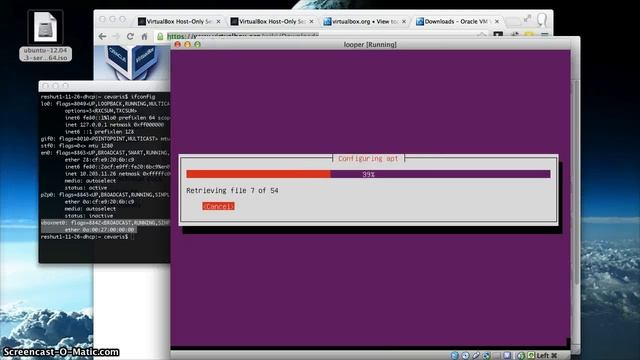The height and width of the screenshot is (360, 640).
Task: Click the green host key arrow icon
Action: click(x=531, y=355)
